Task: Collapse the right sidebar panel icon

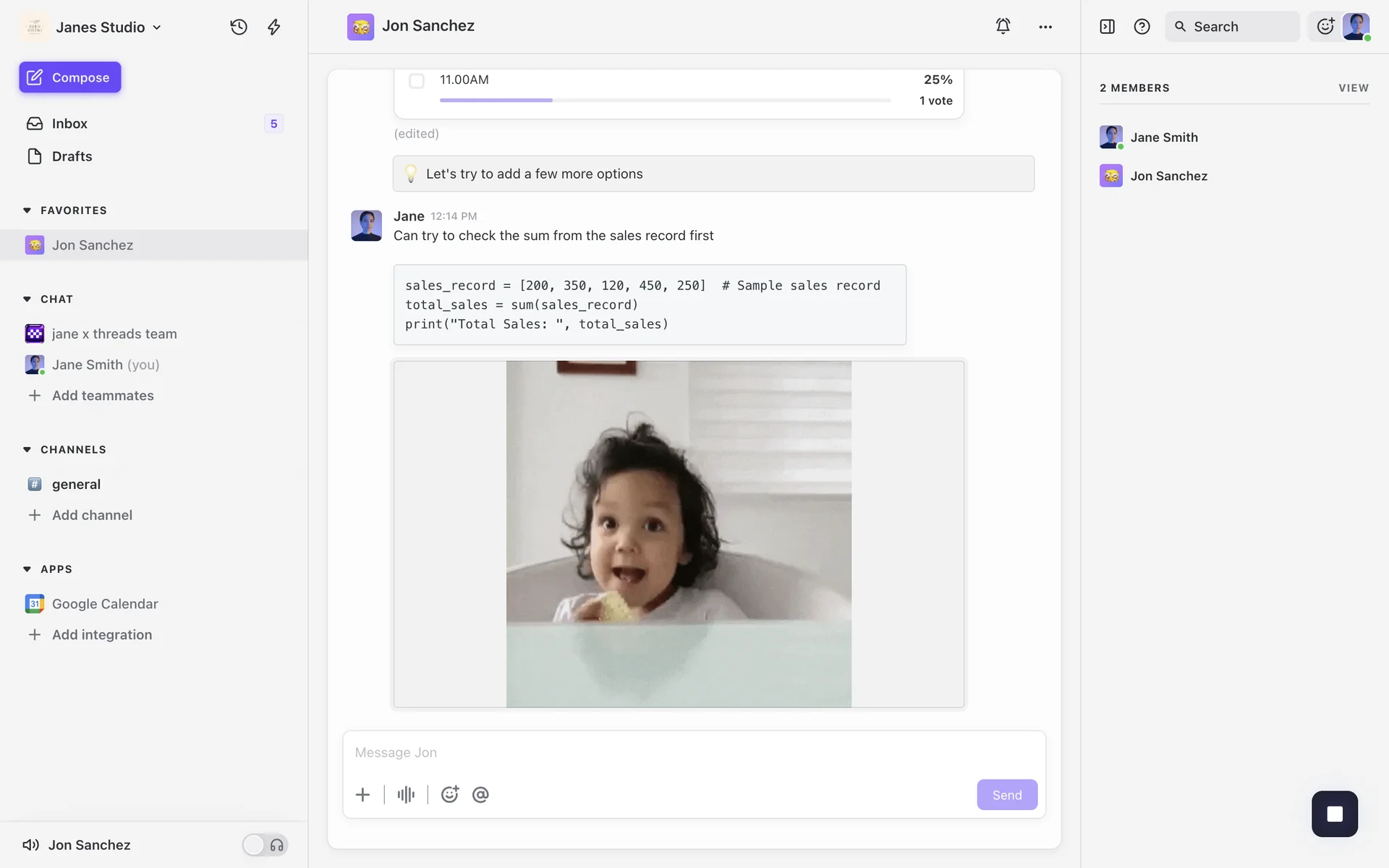Action: click(x=1107, y=27)
